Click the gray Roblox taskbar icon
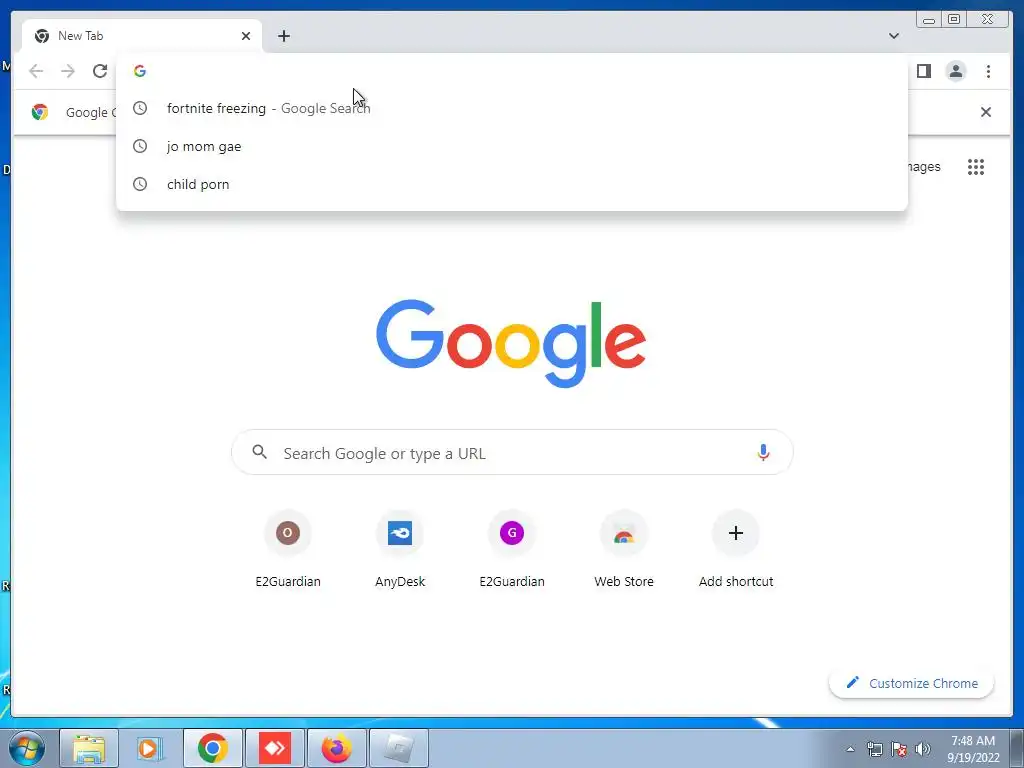The width and height of the screenshot is (1024, 768). click(399, 748)
